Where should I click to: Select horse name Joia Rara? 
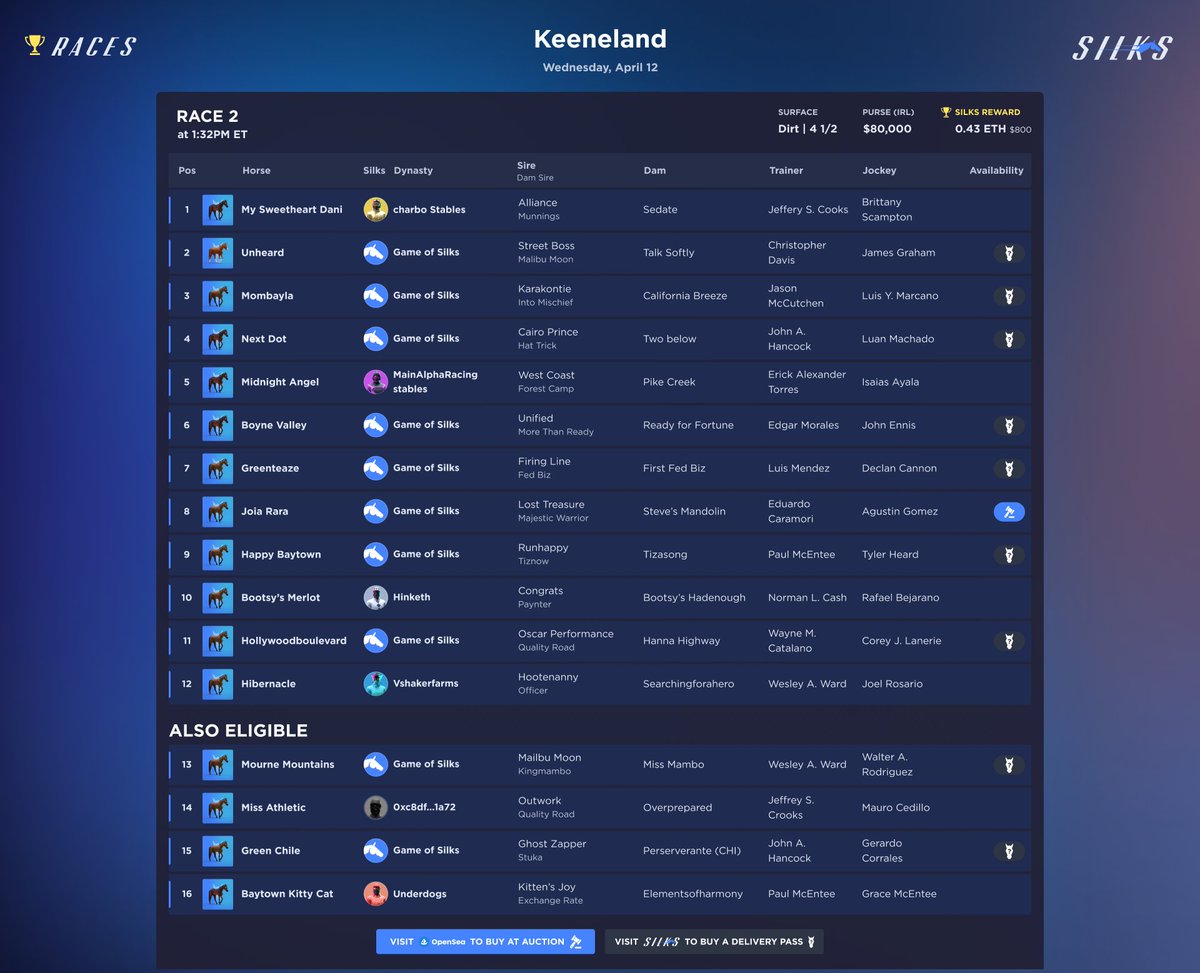[265, 511]
